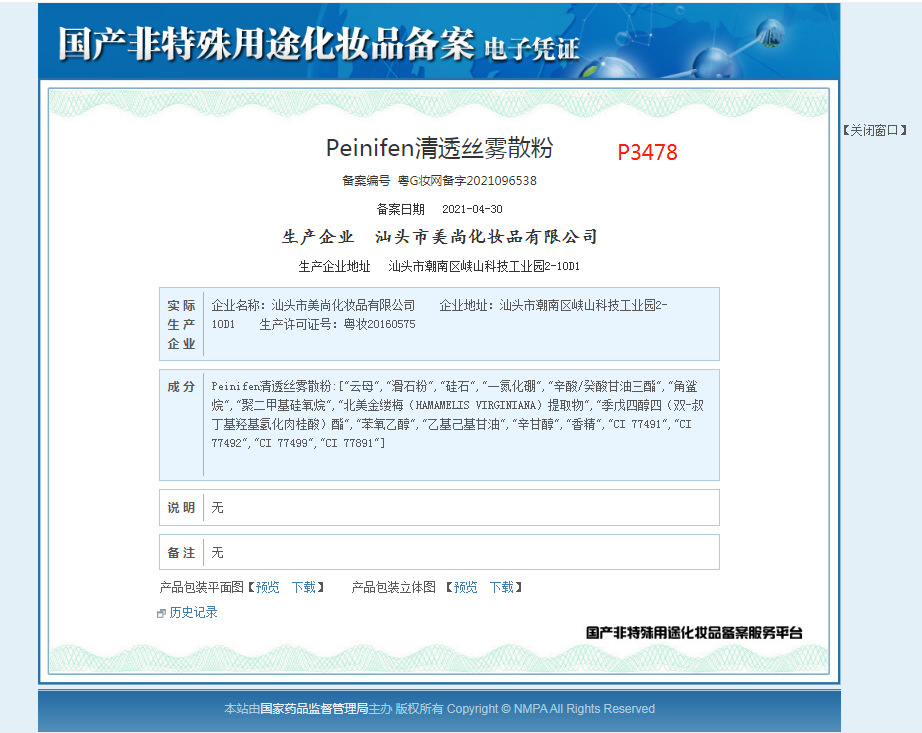Screen dimensions: 922x733
Task: Click the 无 value in the 说明 row
Action: tap(218, 508)
